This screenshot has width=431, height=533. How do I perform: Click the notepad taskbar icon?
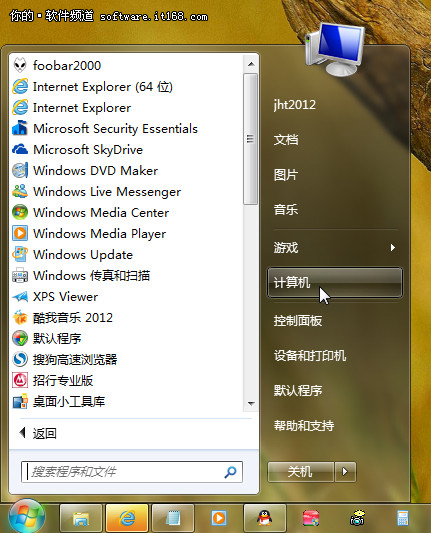click(x=173, y=519)
